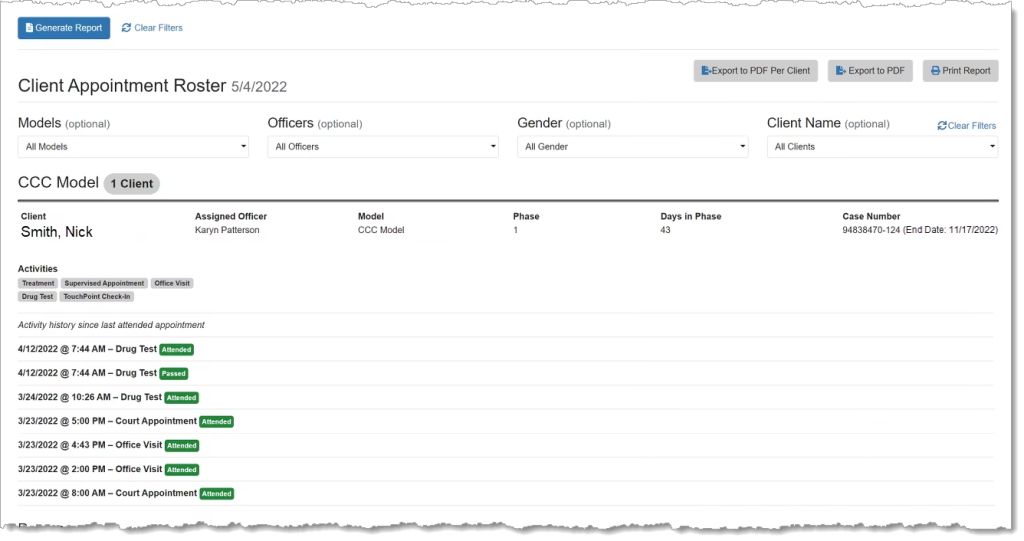Click Attended badge on 3/24/2022 Drug Test
The width and height of the screenshot is (1024, 541).
coord(182,398)
